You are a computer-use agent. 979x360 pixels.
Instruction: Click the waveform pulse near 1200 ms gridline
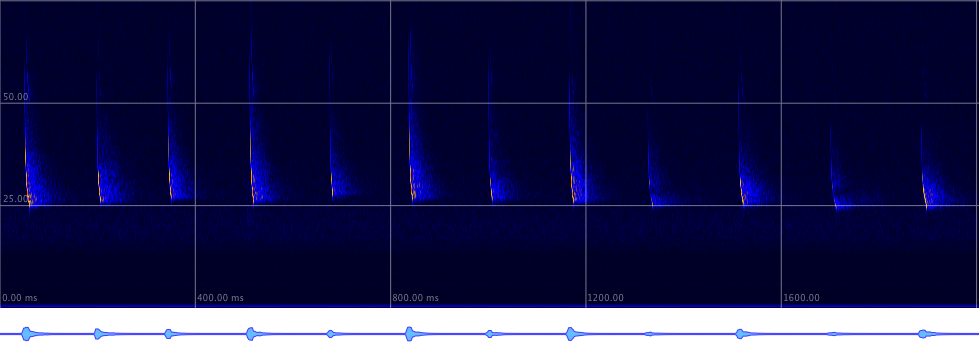571,334
